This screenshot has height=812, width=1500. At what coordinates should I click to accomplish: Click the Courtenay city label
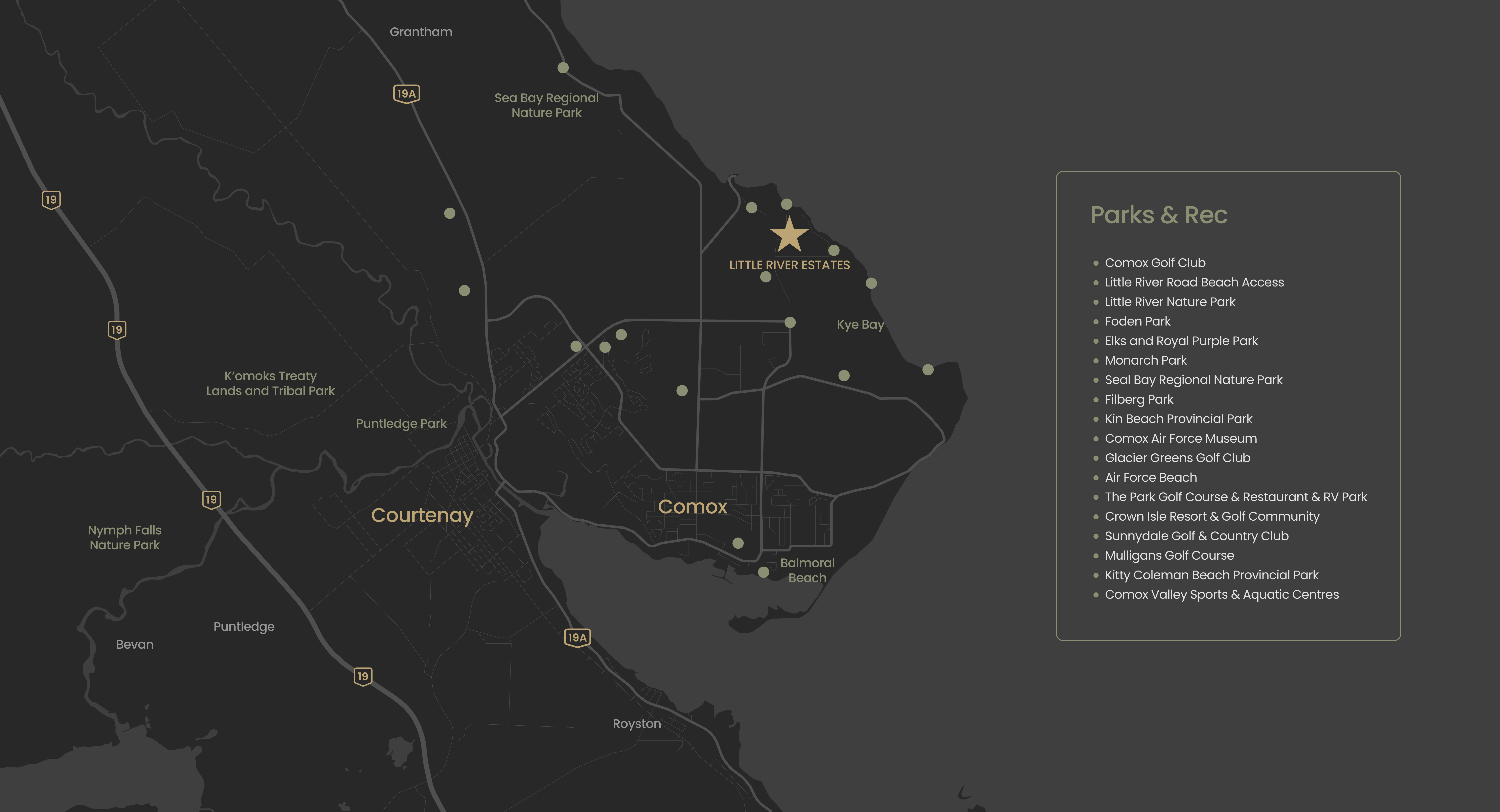(x=422, y=516)
